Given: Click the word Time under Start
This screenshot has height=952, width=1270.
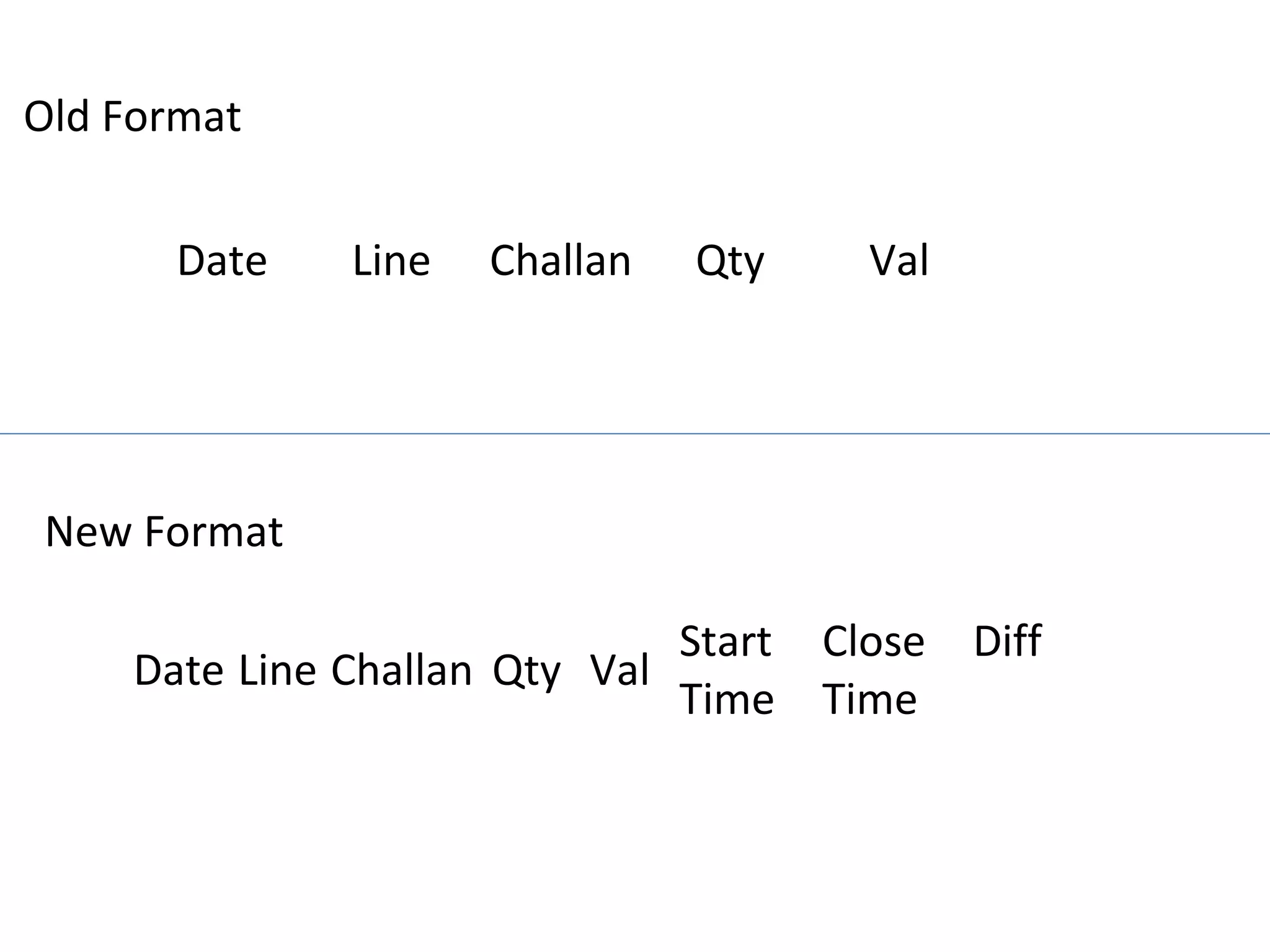Looking at the screenshot, I should (727, 699).
